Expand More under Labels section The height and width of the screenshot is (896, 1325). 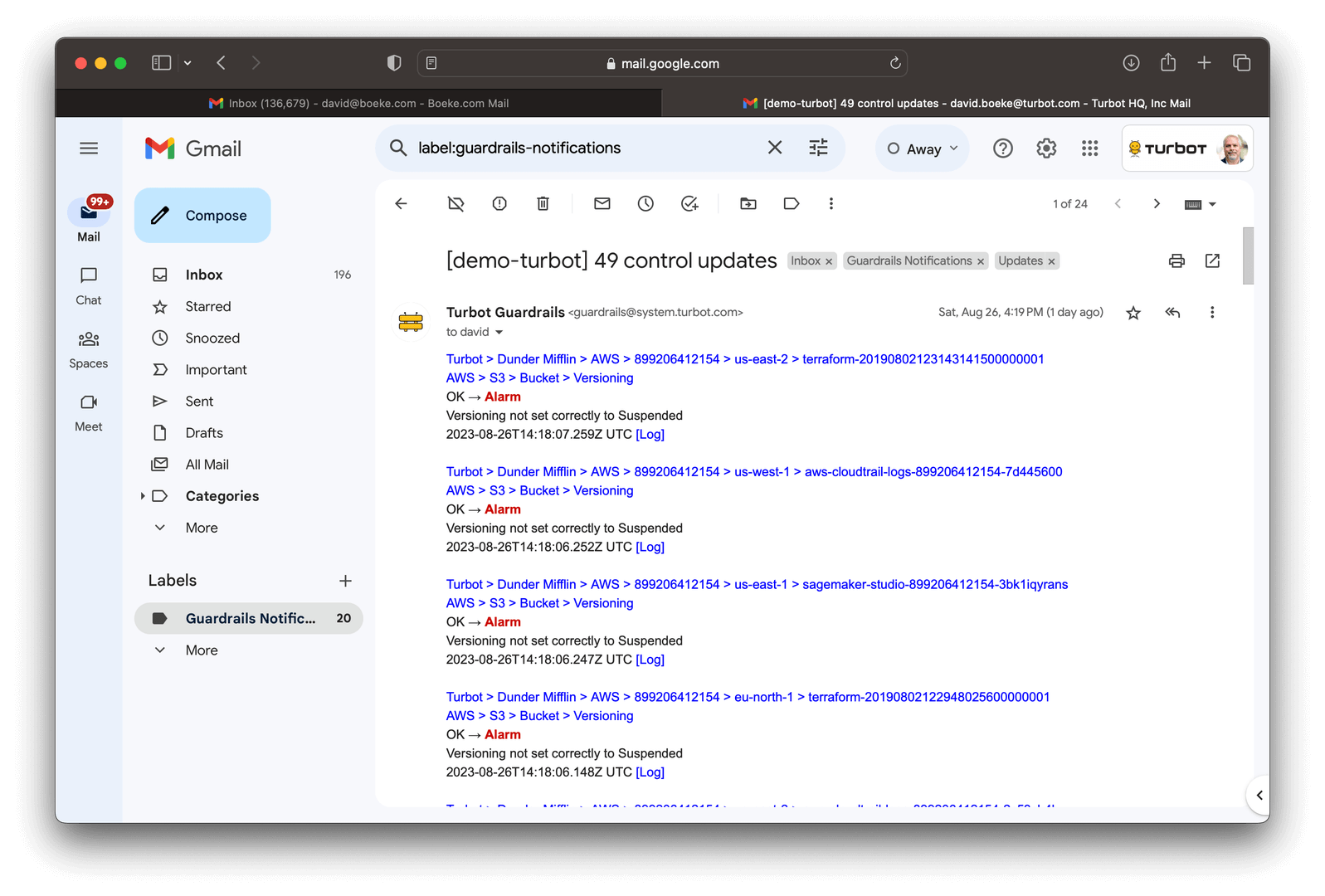[x=202, y=650]
